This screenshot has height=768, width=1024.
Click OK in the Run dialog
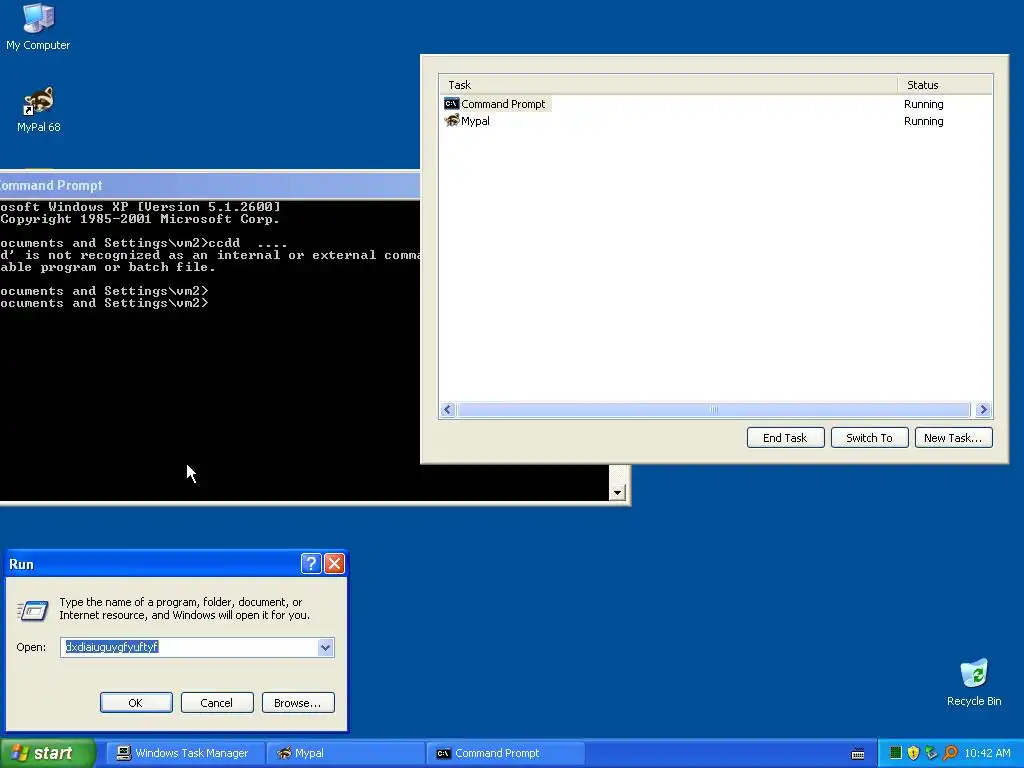tap(136, 703)
